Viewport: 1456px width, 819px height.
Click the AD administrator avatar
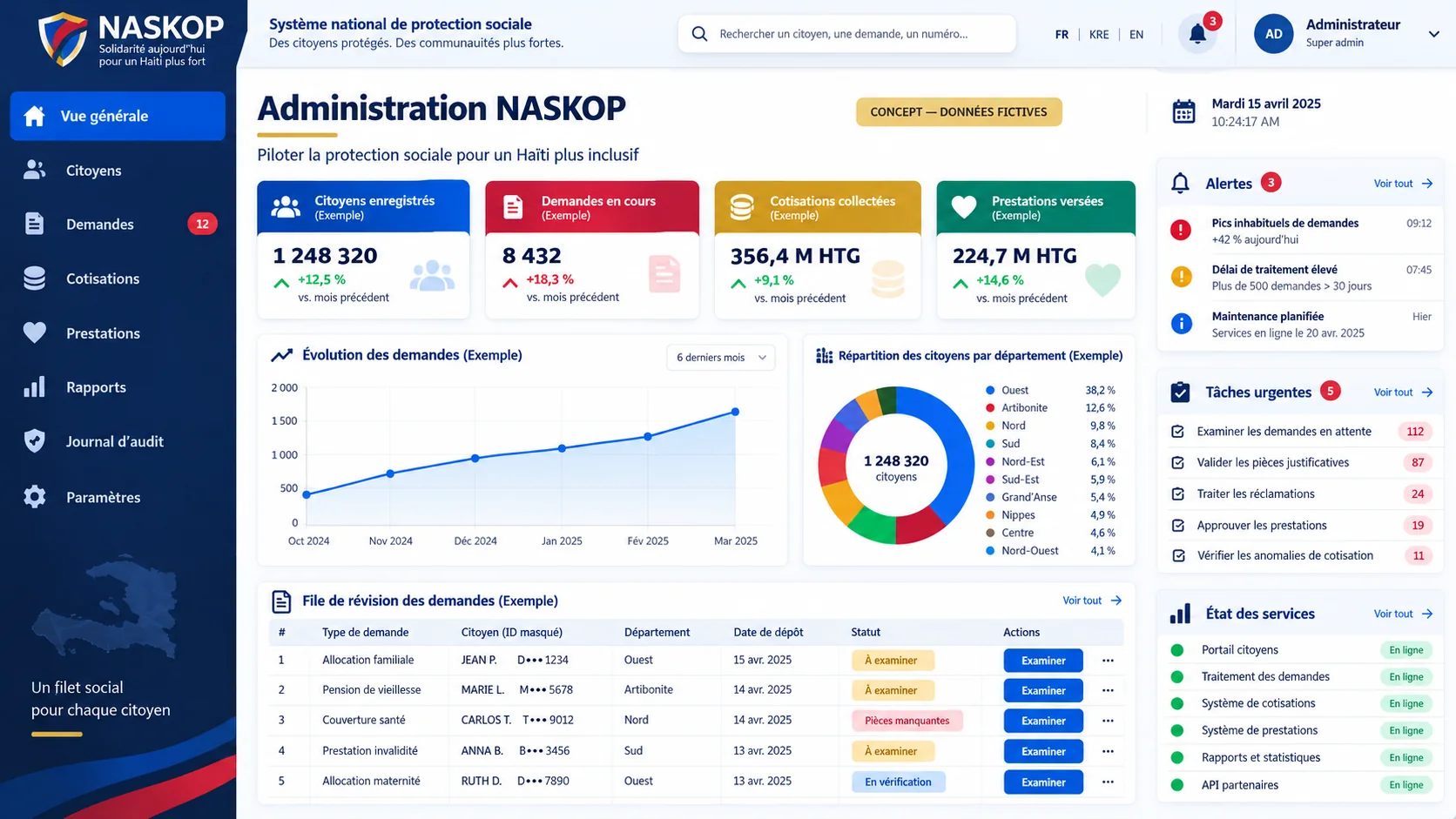[x=1273, y=34]
